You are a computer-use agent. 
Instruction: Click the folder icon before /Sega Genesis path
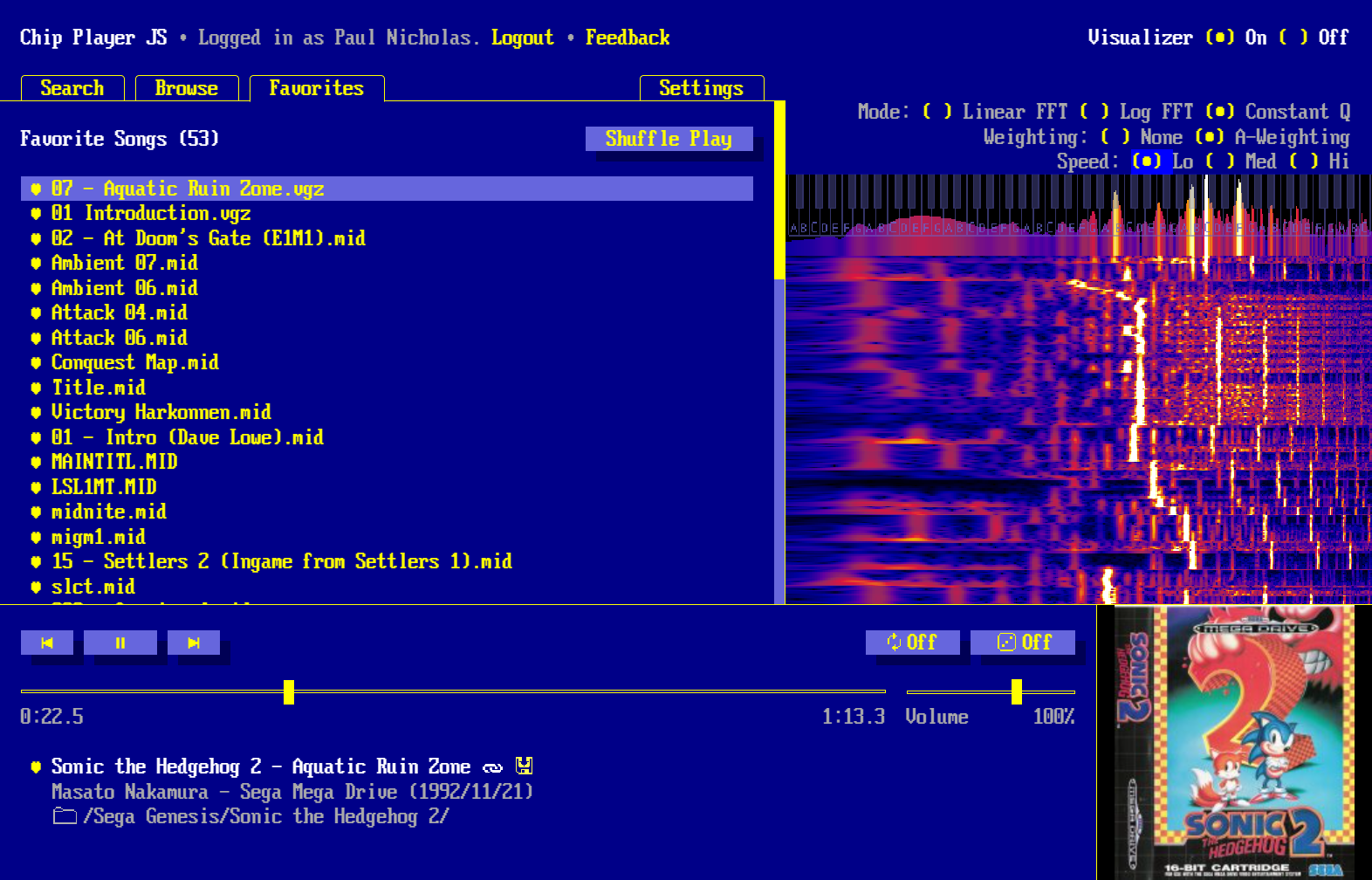pyautogui.click(x=65, y=816)
